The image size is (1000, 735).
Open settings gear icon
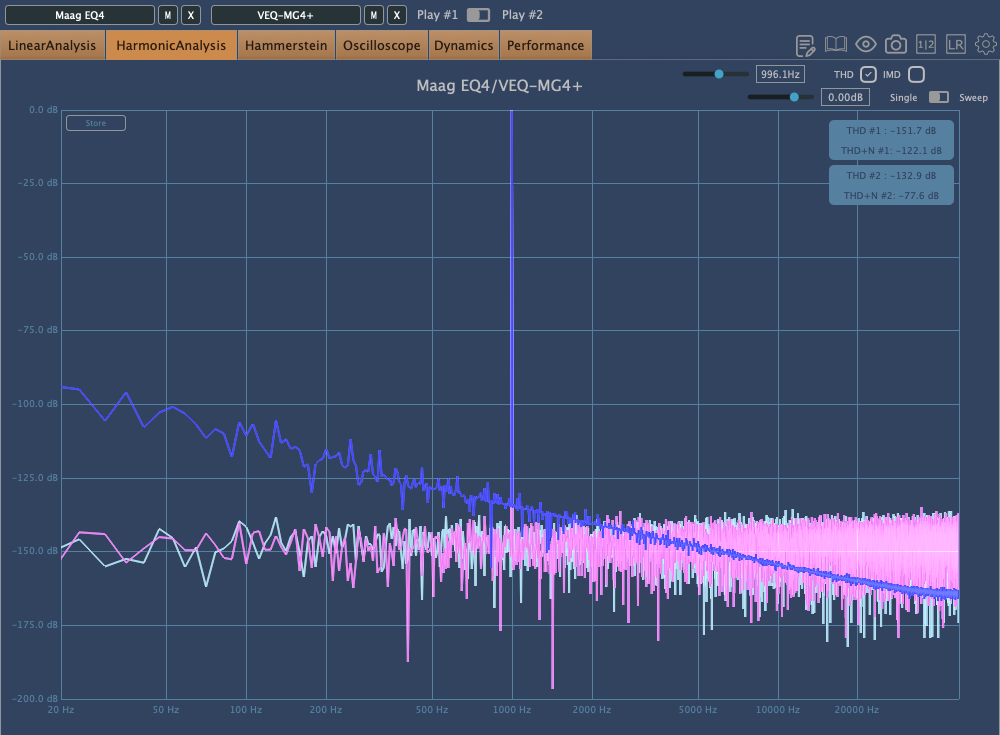pyautogui.click(x=986, y=44)
